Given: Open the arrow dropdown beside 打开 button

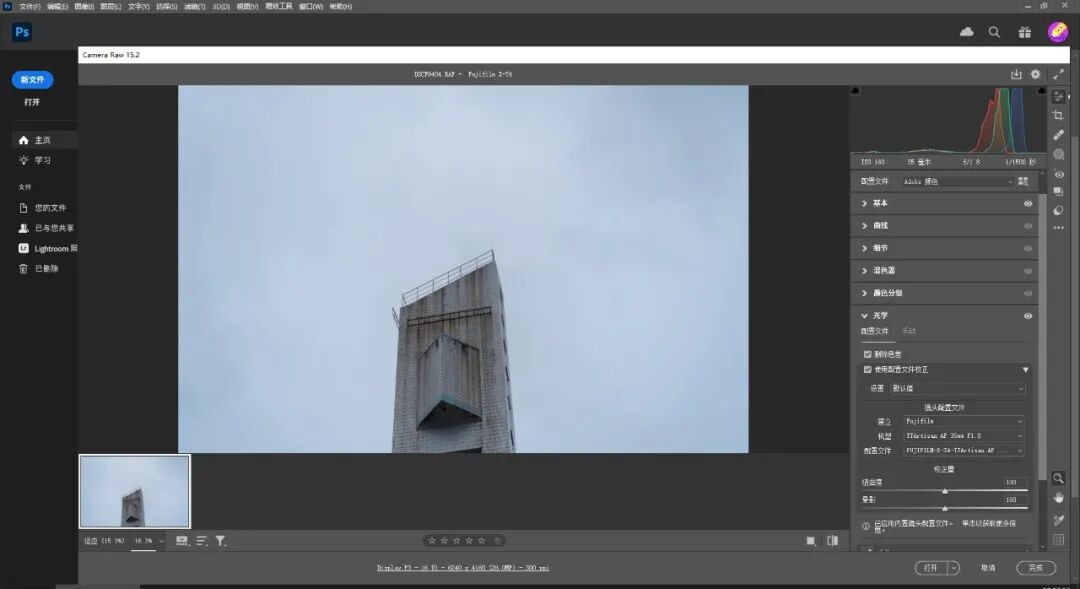Looking at the screenshot, I should tap(954, 568).
